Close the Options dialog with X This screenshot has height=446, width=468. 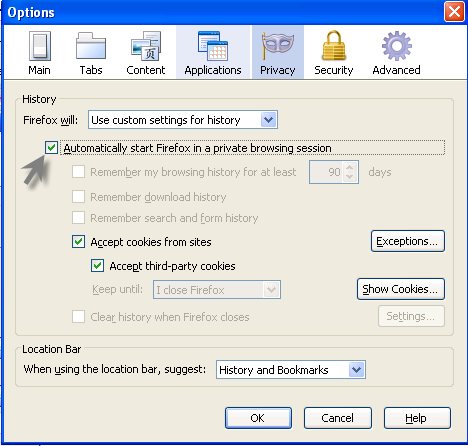point(454,12)
